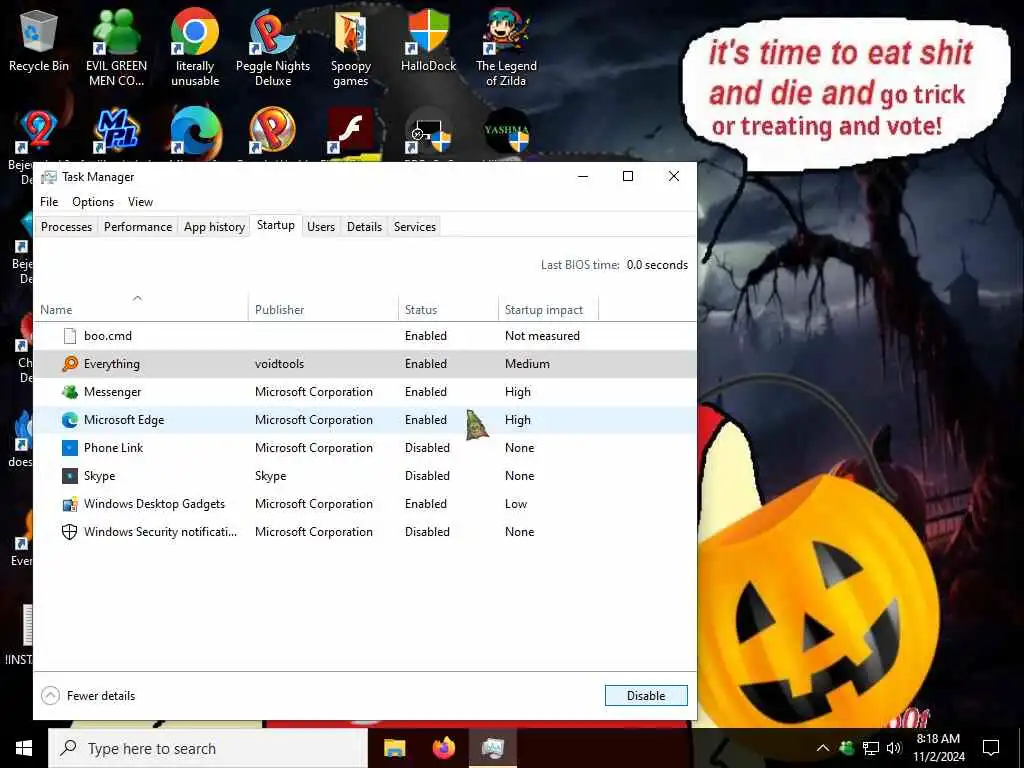Collapse Task Manager with Fewer details
The width and height of the screenshot is (1024, 768).
(88, 696)
